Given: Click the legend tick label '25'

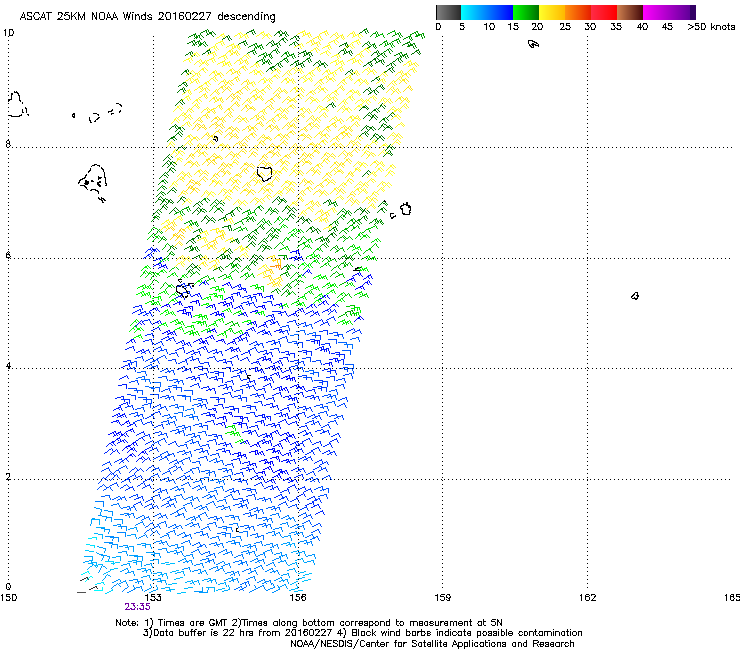Looking at the screenshot, I should coord(565,27).
